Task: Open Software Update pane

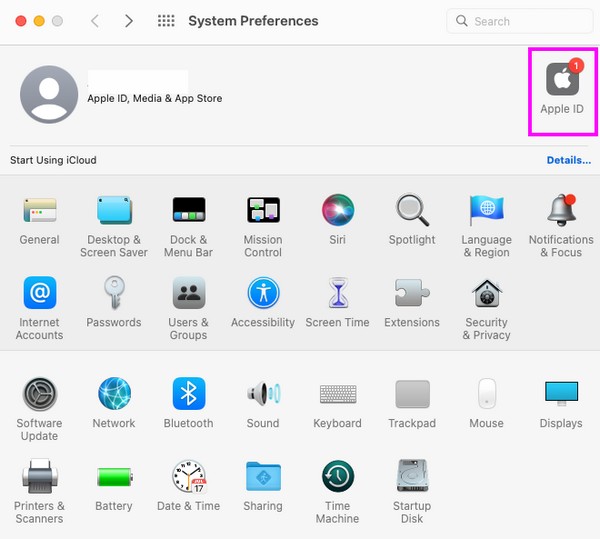Action: (40, 394)
